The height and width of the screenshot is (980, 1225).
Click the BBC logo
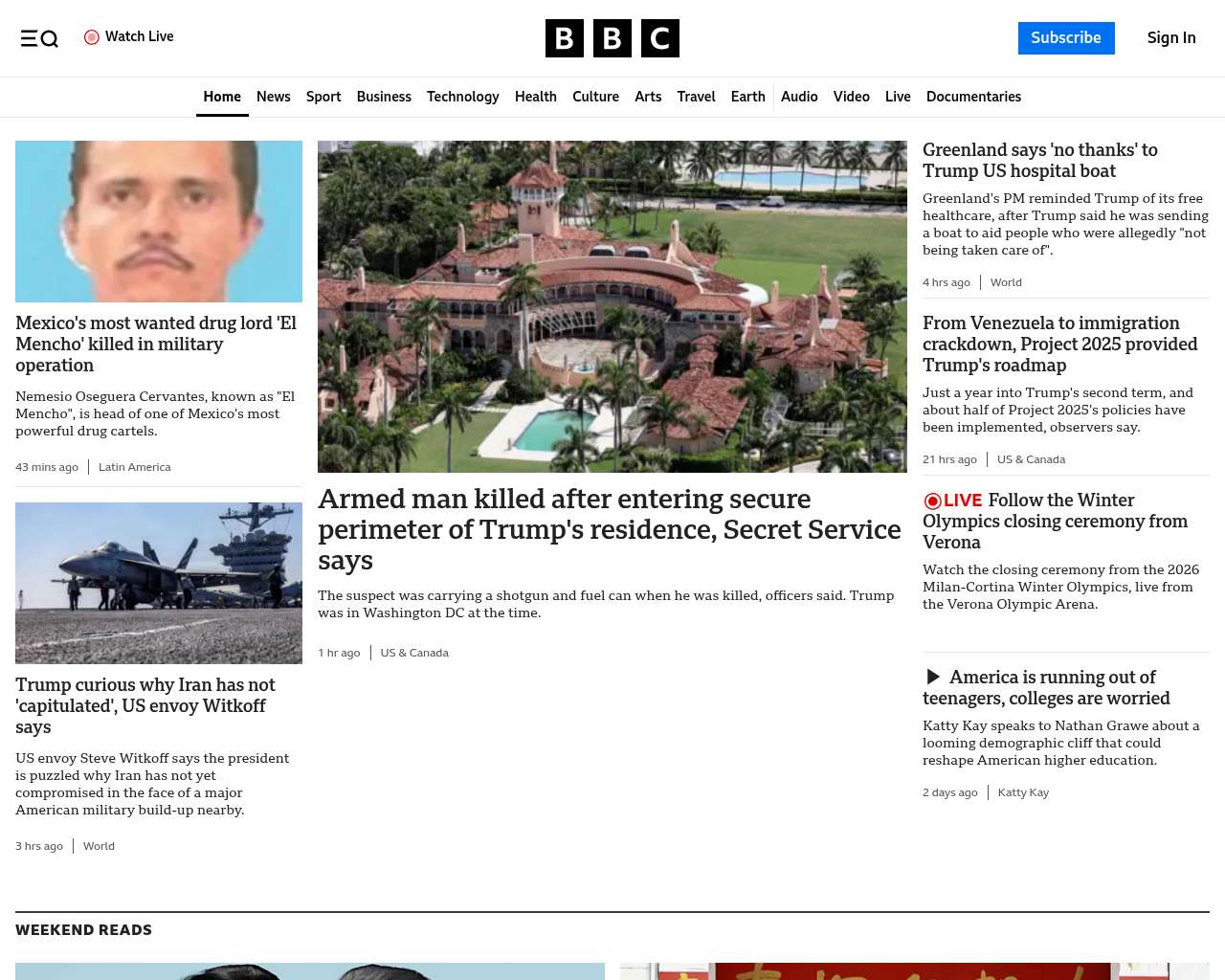click(x=612, y=38)
